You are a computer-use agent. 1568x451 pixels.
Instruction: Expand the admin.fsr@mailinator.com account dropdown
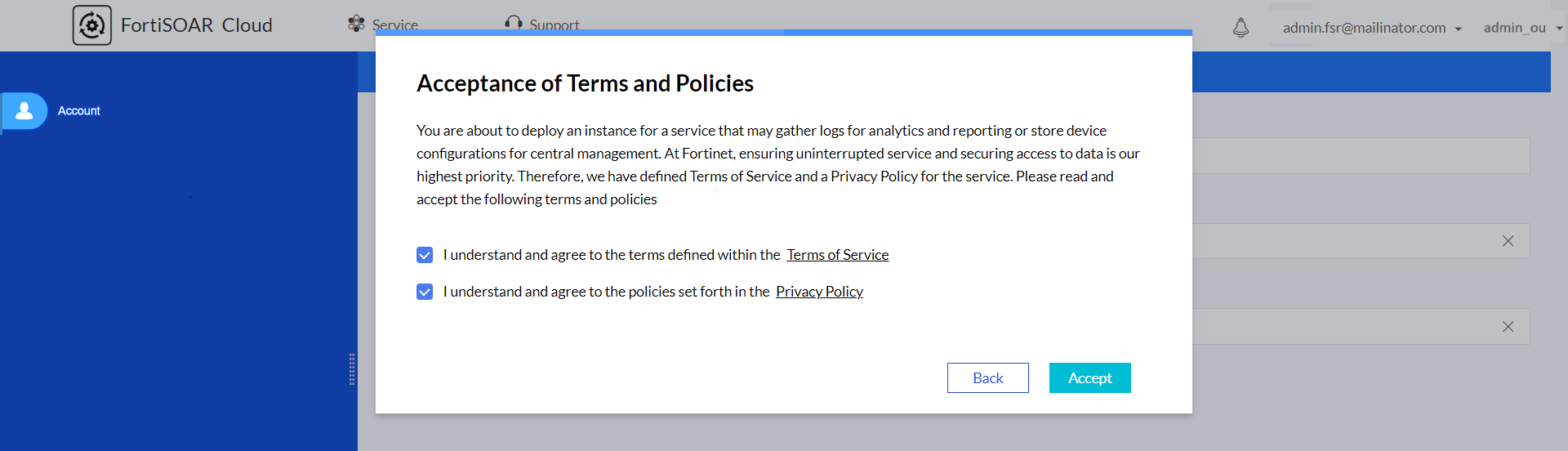[x=1372, y=28]
